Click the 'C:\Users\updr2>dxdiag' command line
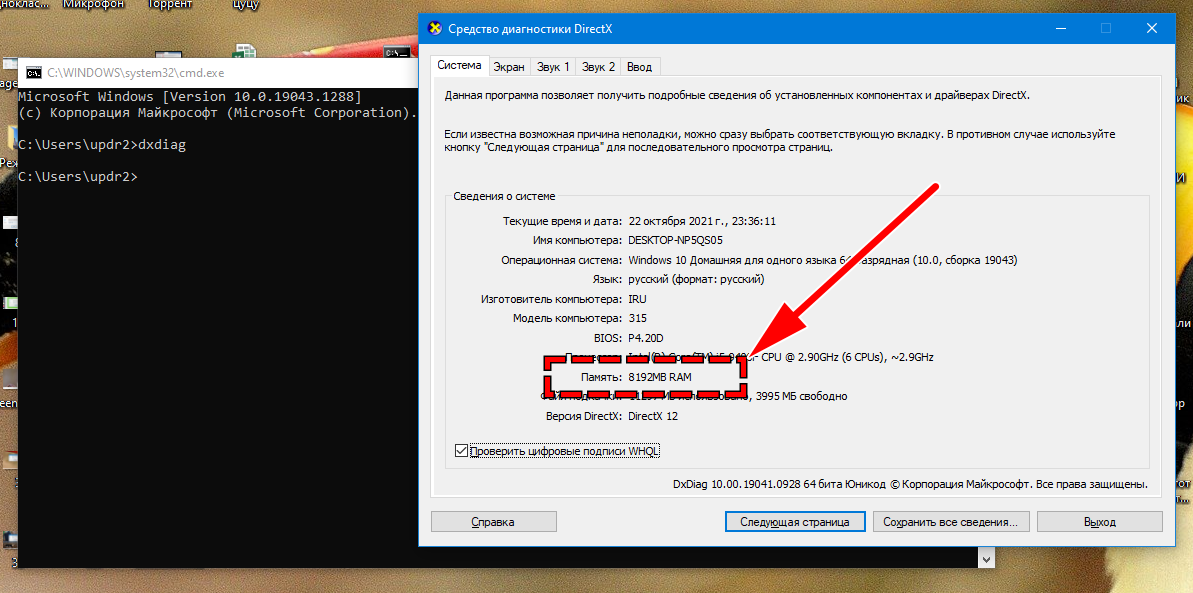This screenshot has width=1193, height=593. [102, 145]
